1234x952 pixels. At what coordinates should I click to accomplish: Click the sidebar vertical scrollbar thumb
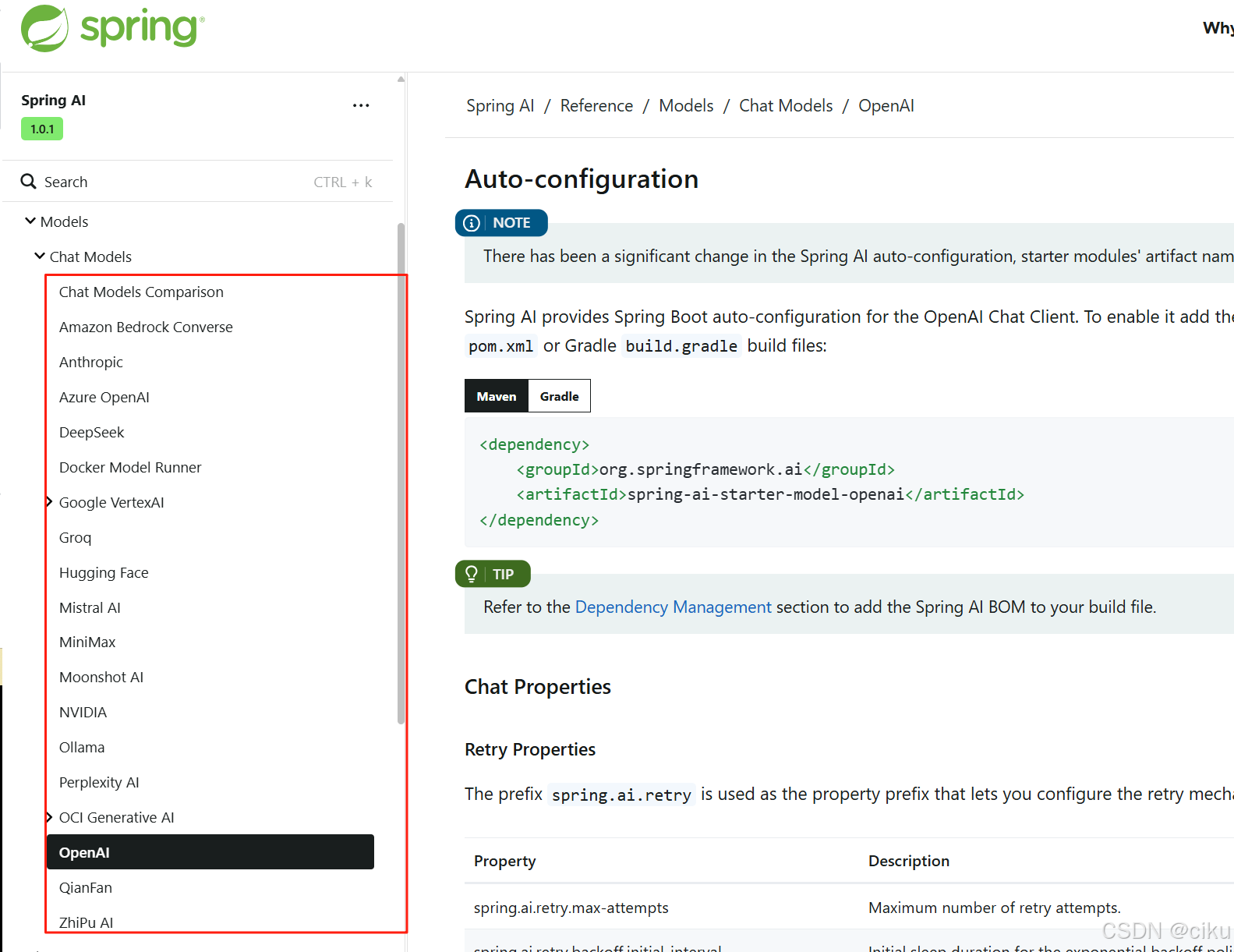(x=401, y=473)
